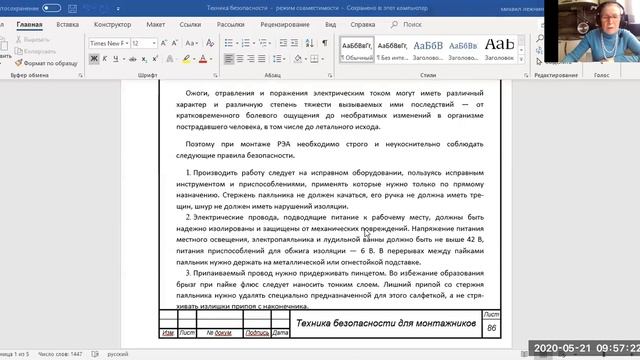Create a numbered list
This screenshot has width=640, height=360.
click(x=246, y=43)
